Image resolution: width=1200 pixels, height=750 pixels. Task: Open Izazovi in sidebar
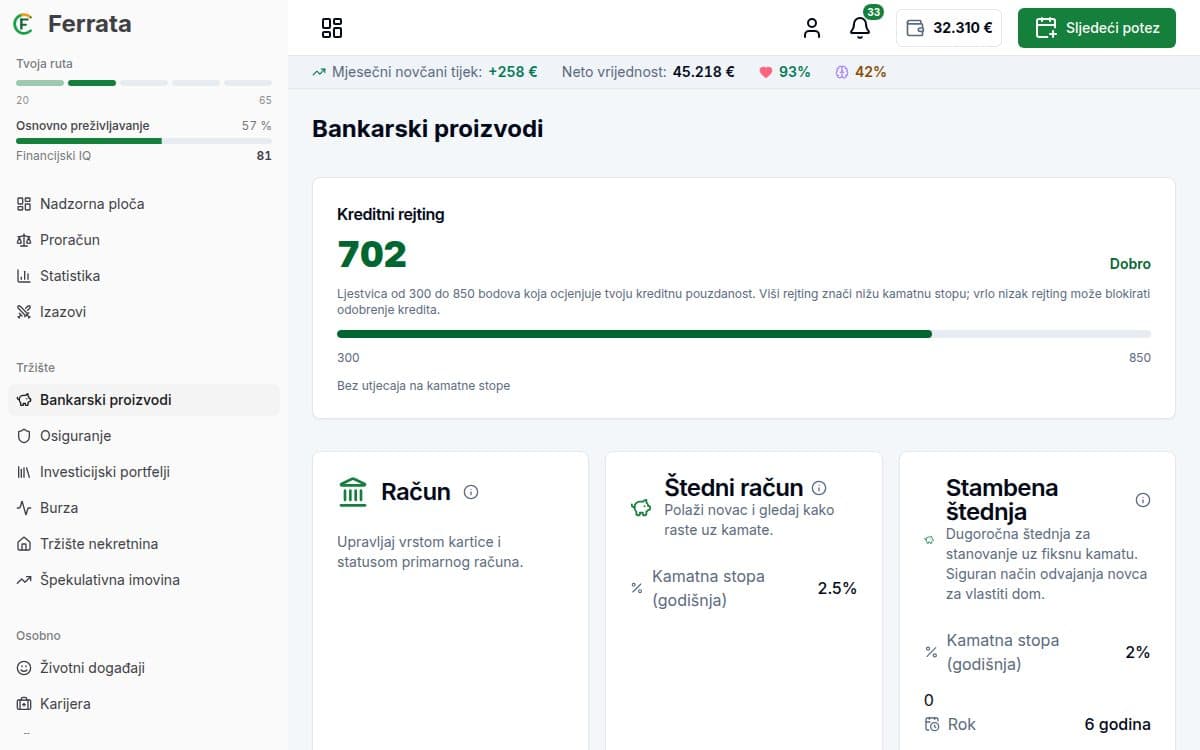144,312
